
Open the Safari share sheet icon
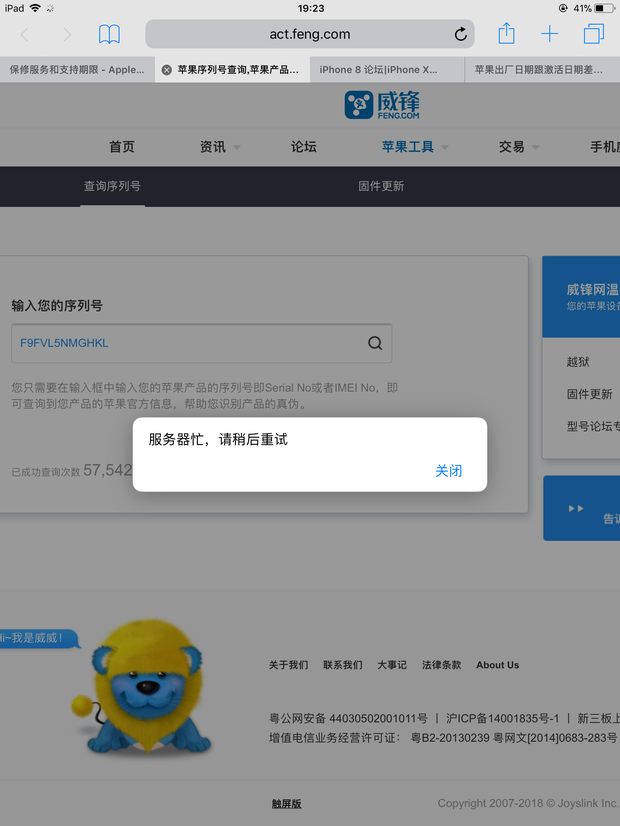[x=506, y=34]
